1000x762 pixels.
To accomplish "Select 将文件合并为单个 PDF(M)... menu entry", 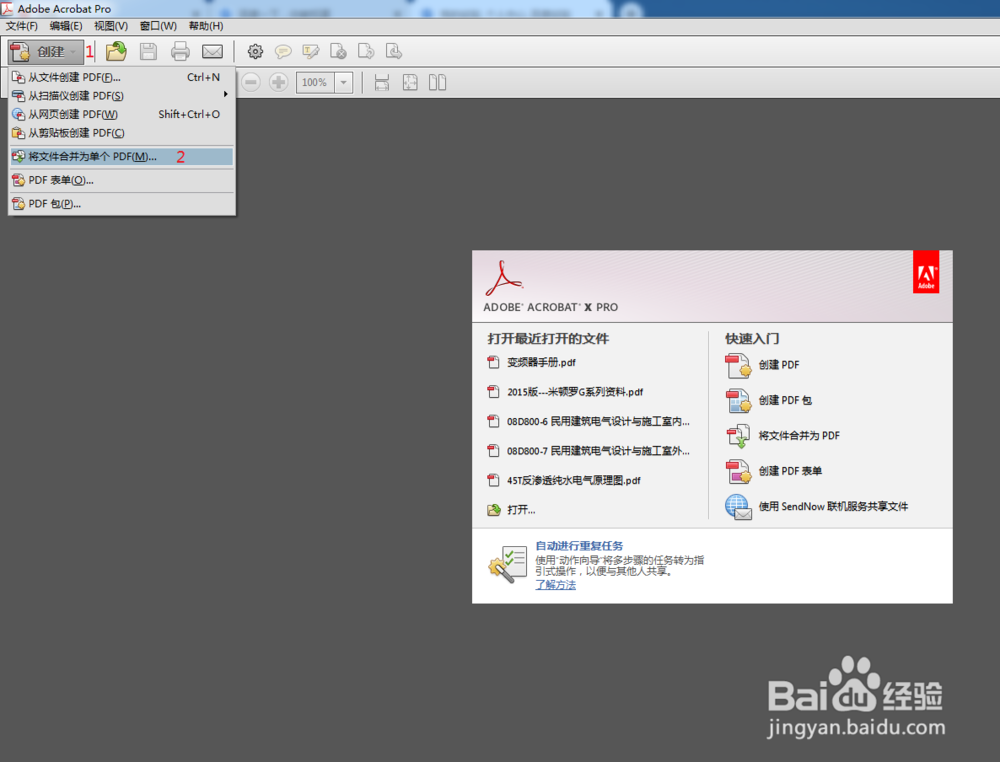I will click(121, 157).
